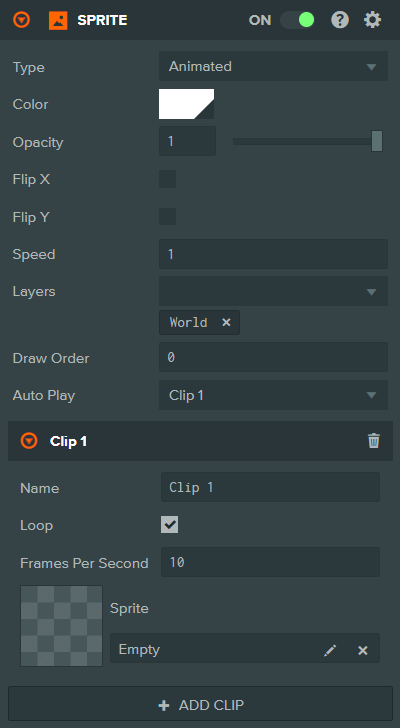
Task: Click the Add Clip button
Action: coord(200,705)
